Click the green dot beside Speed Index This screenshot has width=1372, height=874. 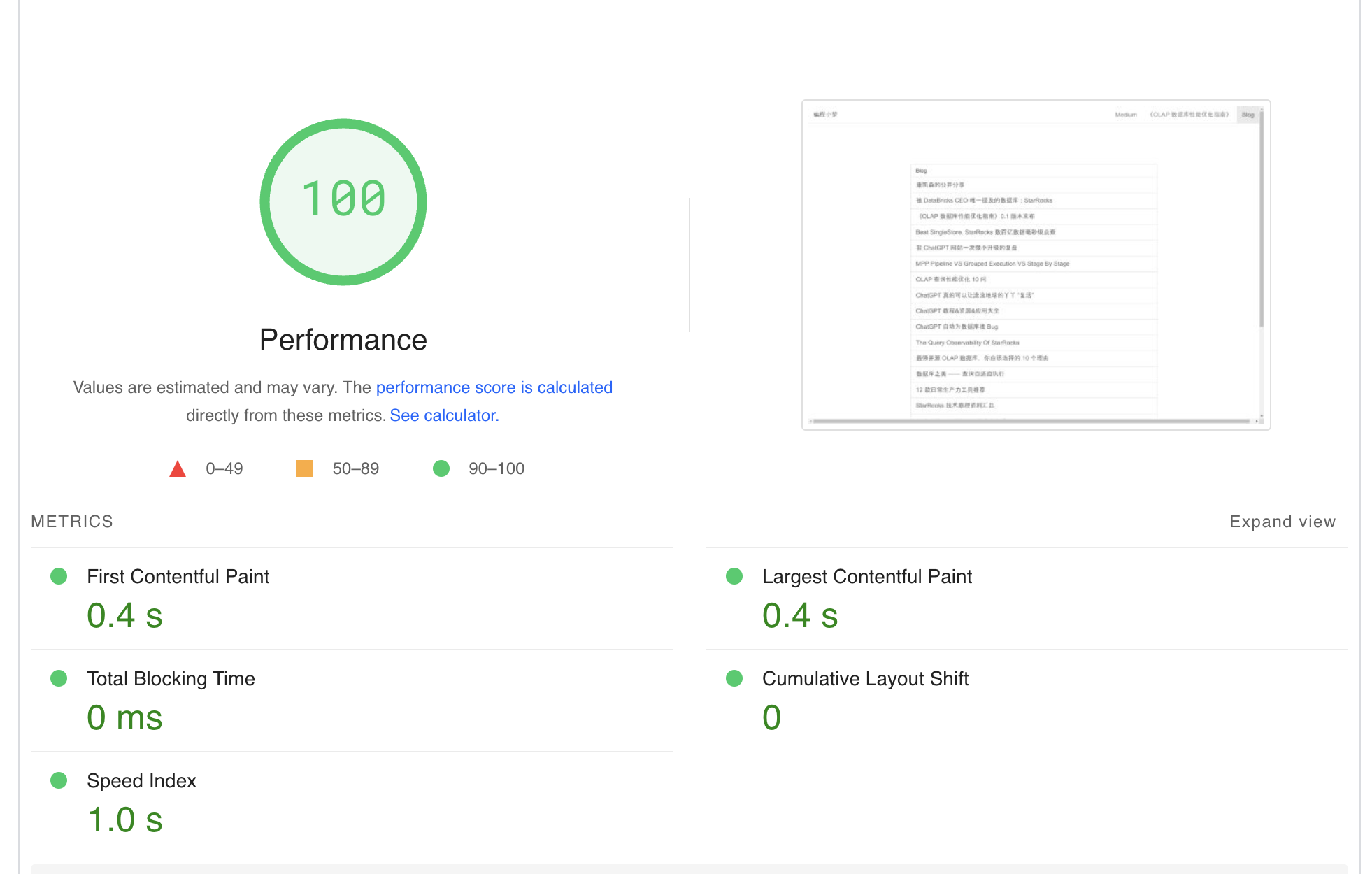[x=59, y=781]
